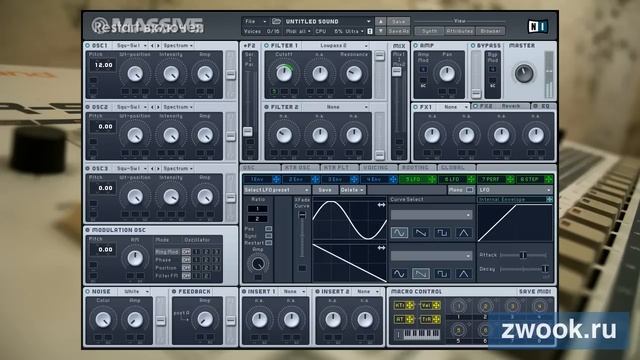
Task: Select square wave for the upper LFO curve
Action: [x=442, y=233]
